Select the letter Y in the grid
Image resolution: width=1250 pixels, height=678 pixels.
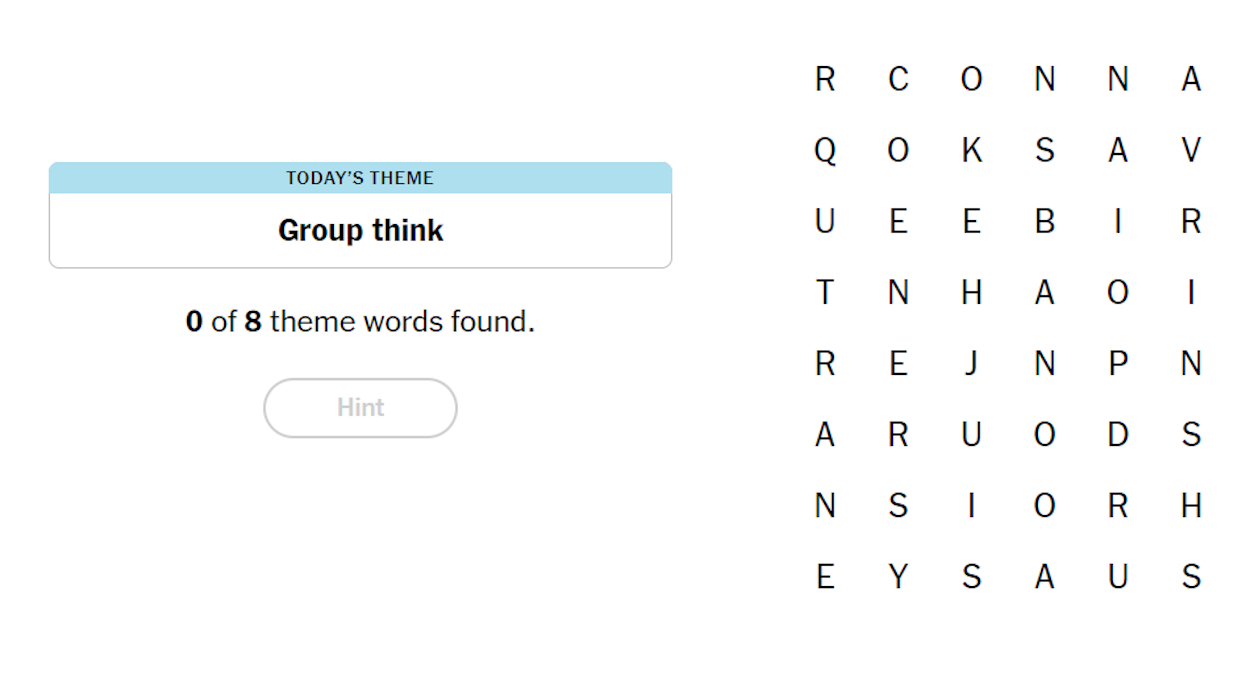[898, 576]
